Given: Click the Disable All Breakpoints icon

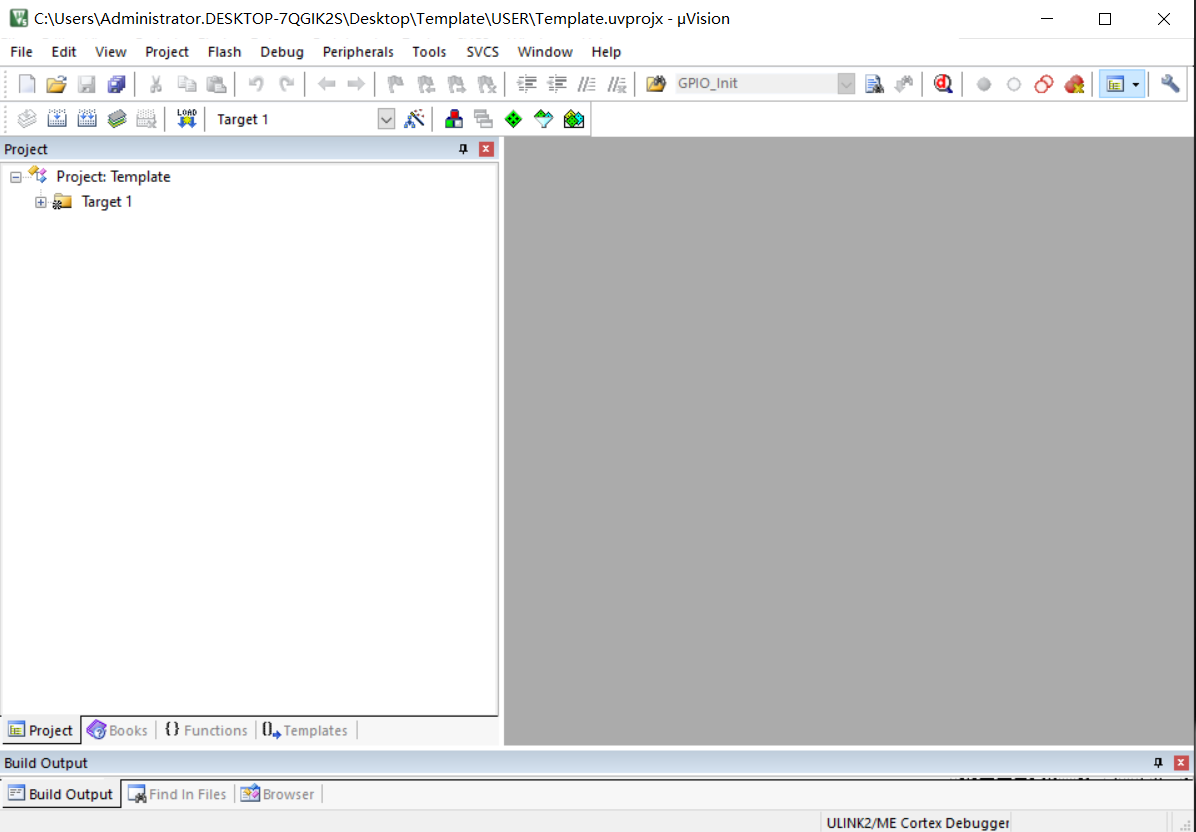Looking at the screenshot, I should (1043, 85).
